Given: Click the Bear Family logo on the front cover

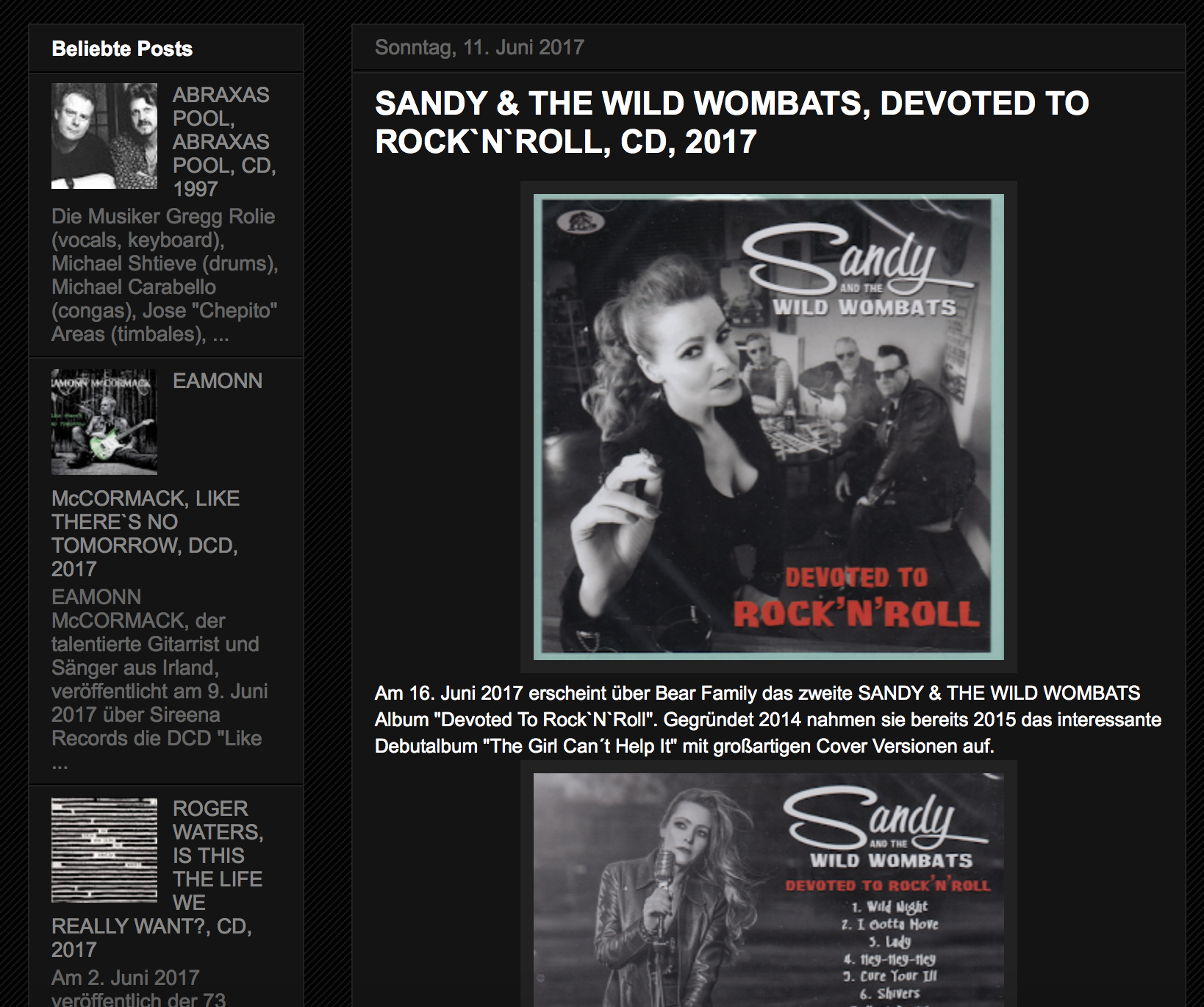Looking at the screenshot, I should click(x=581, y=221).
